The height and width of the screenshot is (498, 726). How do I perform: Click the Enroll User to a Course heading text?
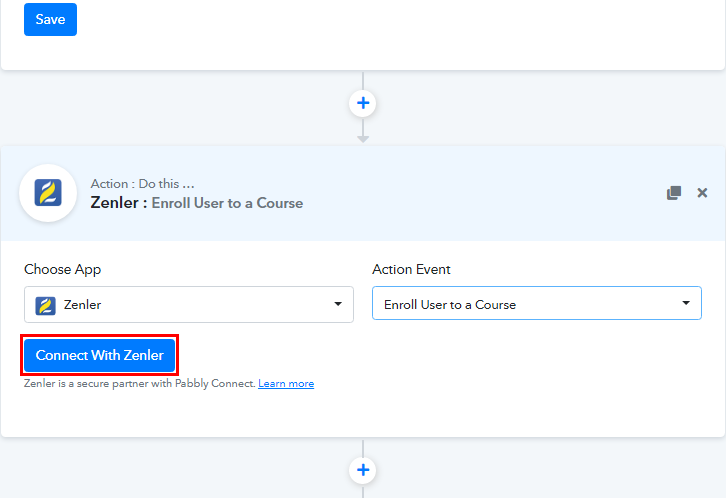pos(227,203)
